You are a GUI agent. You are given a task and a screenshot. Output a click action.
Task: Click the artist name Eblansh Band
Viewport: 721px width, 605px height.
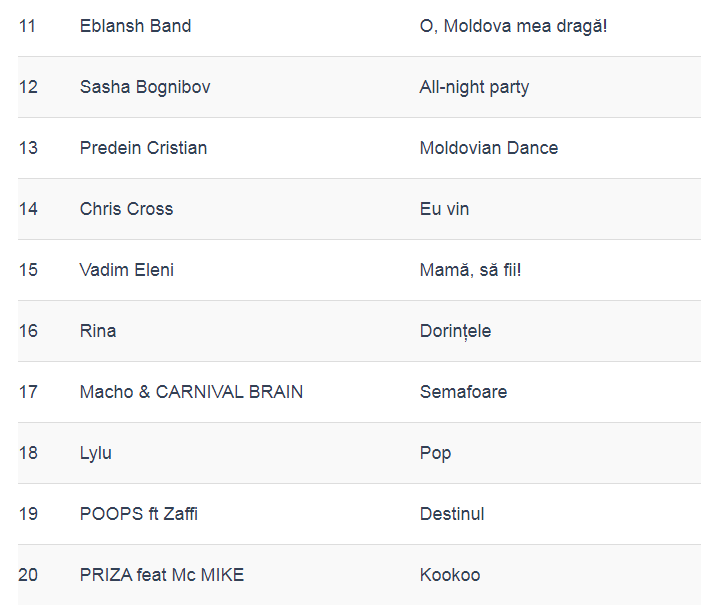click(135, 26)
